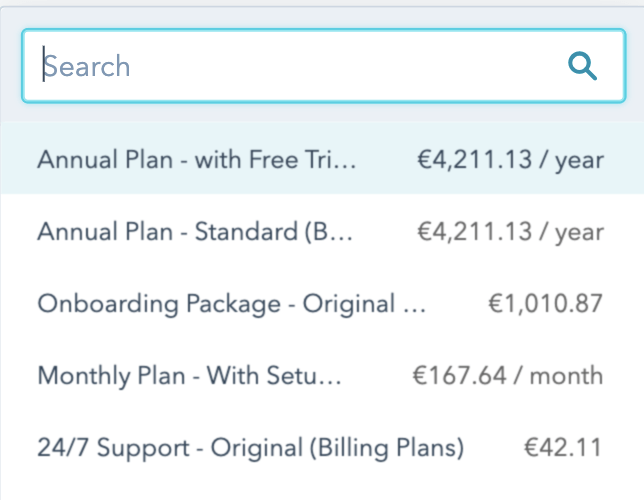Click the Annual Plan - Standard row's price
The width and height of the screenshot is (644, 500).
click(510, 232)
